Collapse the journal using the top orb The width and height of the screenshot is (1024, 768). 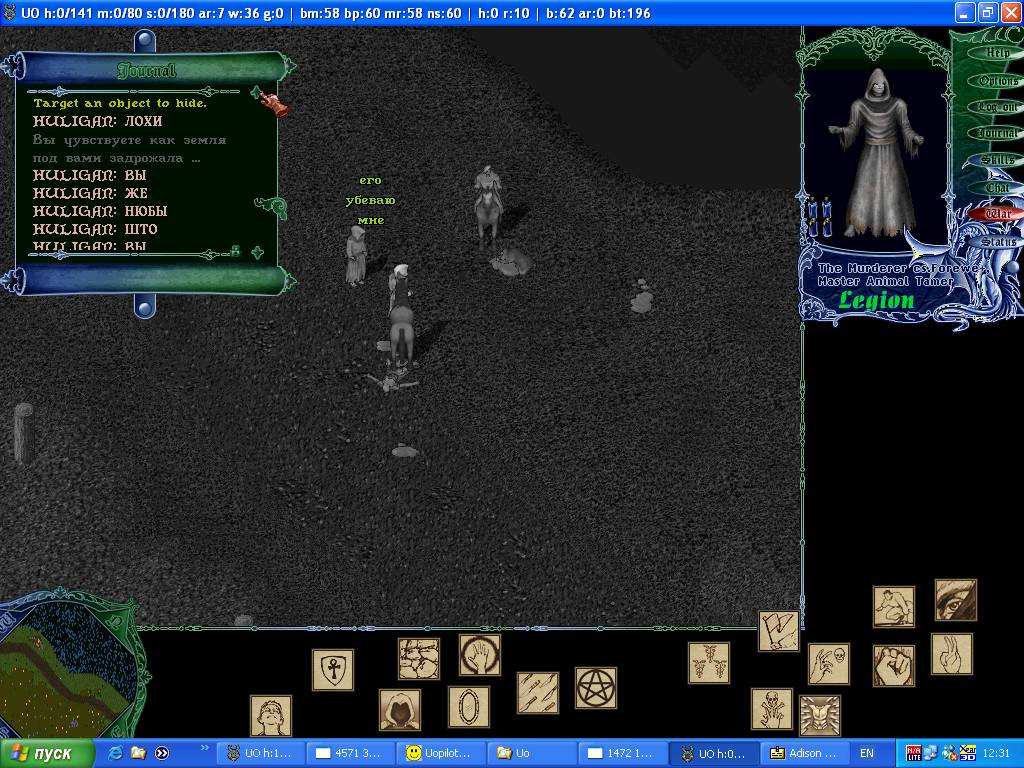tap(146, 41)
